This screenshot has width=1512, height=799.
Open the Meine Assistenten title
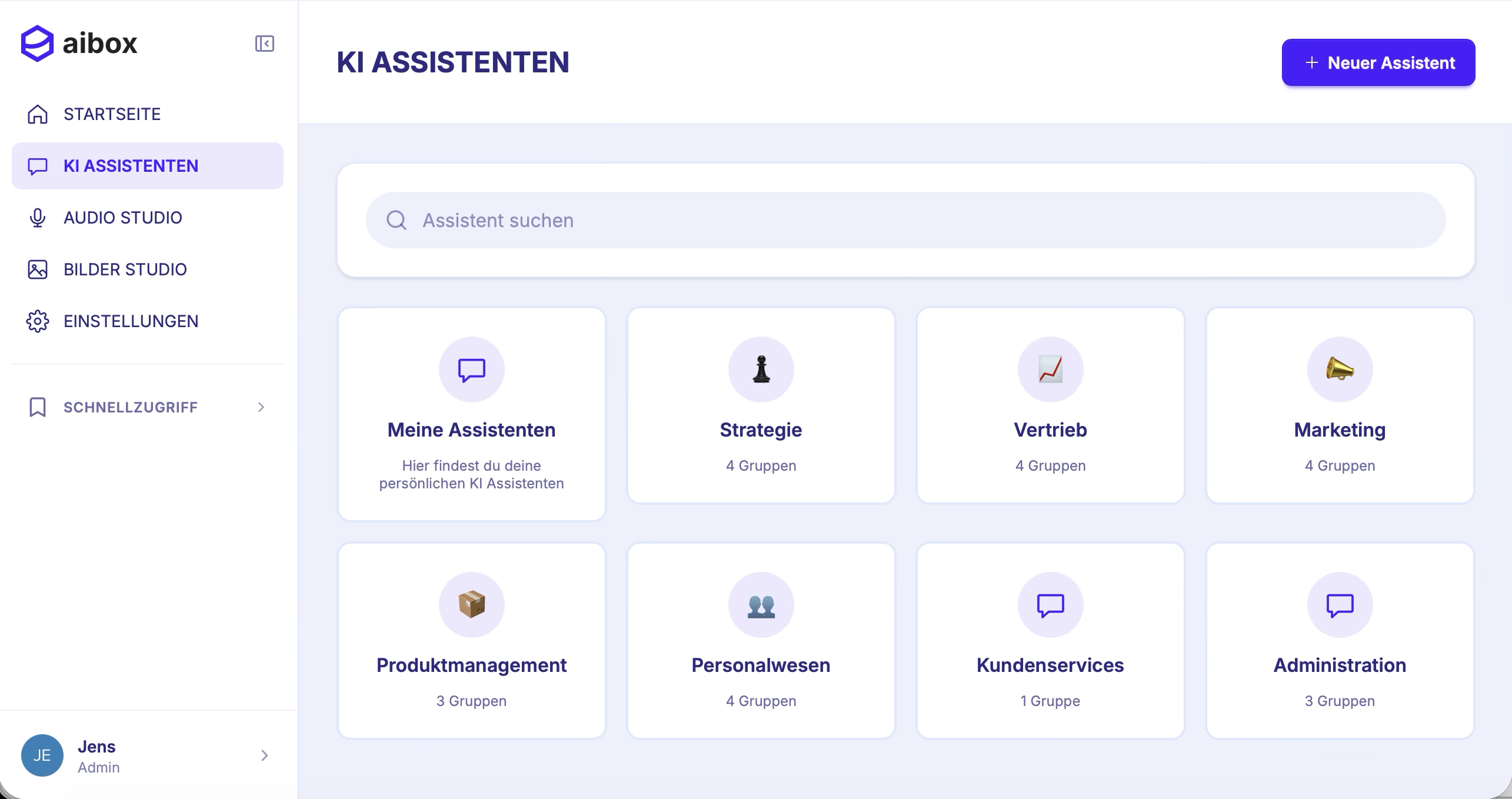click(x=472, y=430)
